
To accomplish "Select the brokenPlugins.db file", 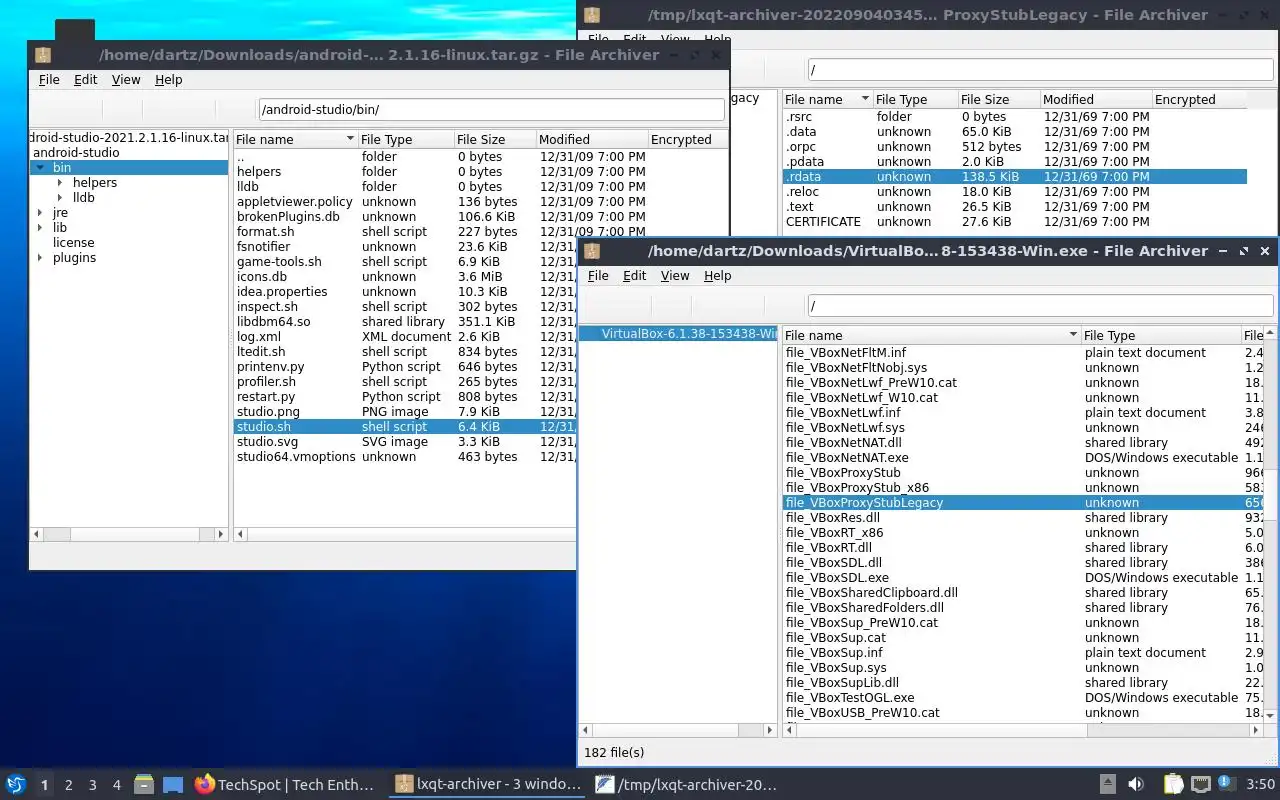I will (288, 216).
